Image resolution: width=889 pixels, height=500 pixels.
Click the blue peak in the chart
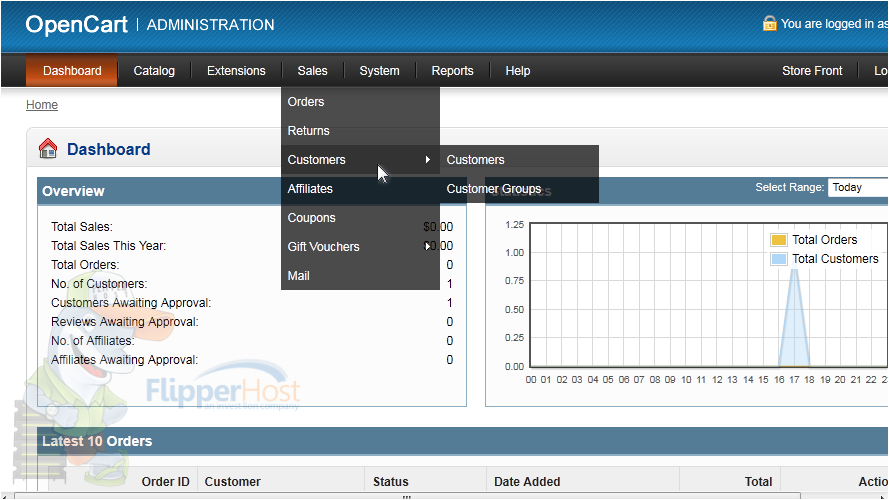794,317
